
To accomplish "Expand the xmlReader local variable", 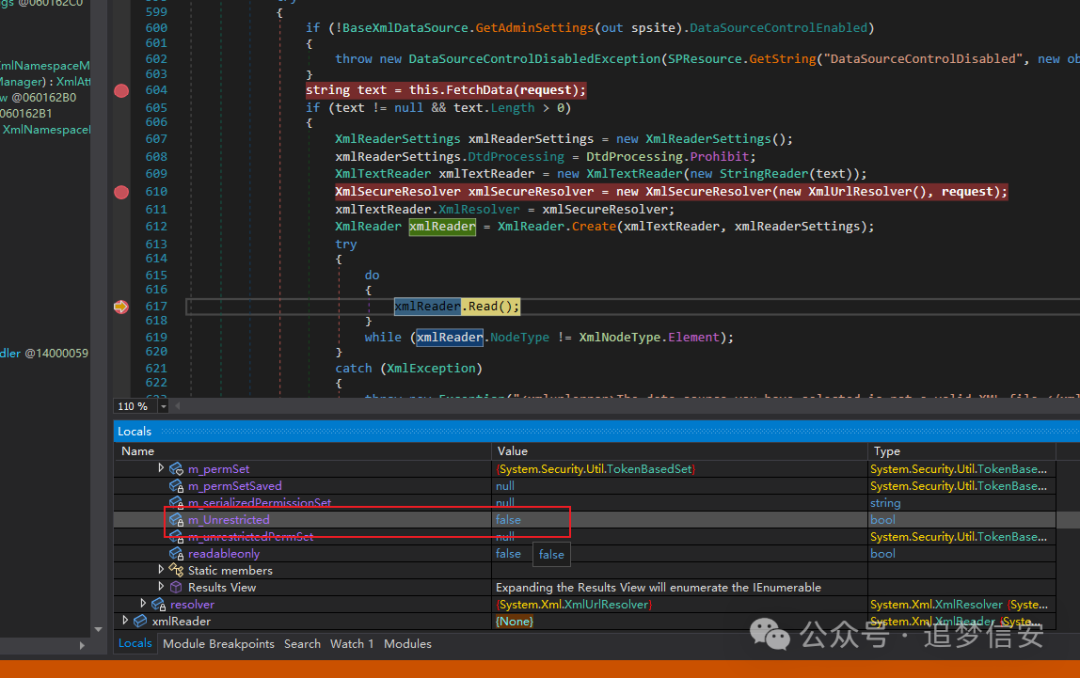I will tap(125, 620).
